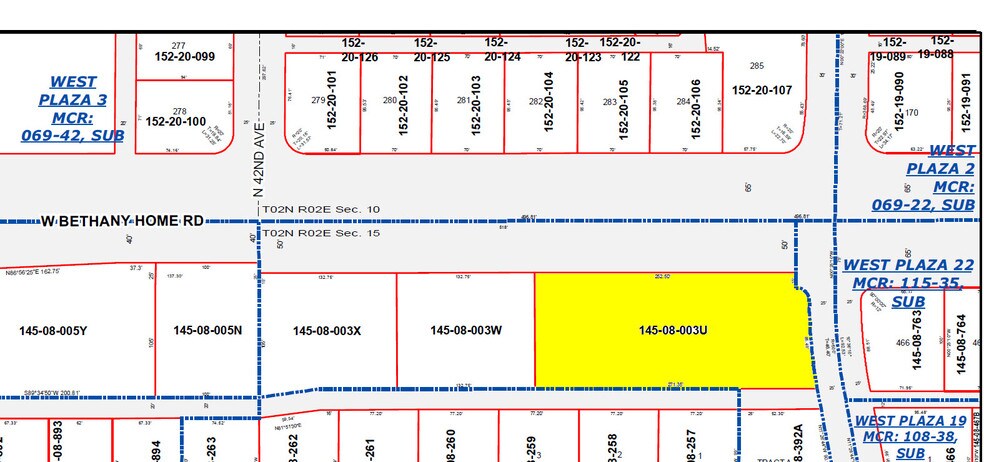Click lot 170 parcel 152-19-090

[x=899, y=100]
